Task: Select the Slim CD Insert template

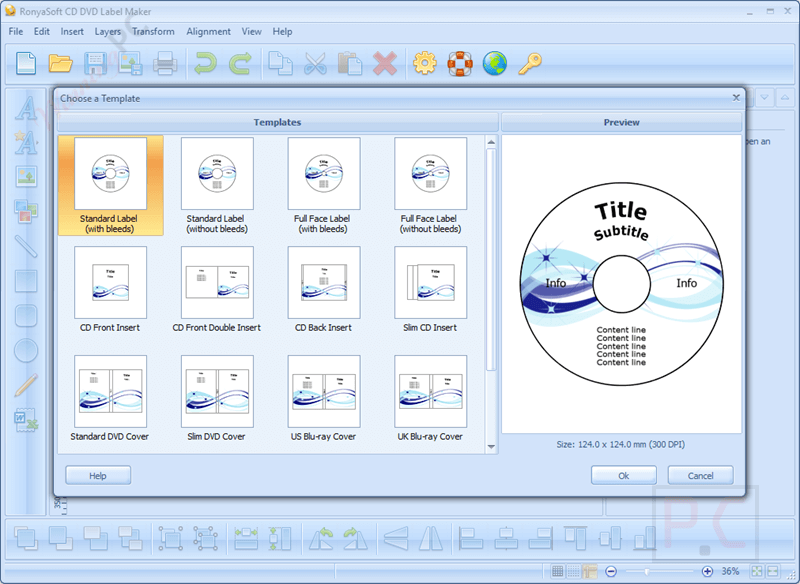Action: [x=430, y=290]
